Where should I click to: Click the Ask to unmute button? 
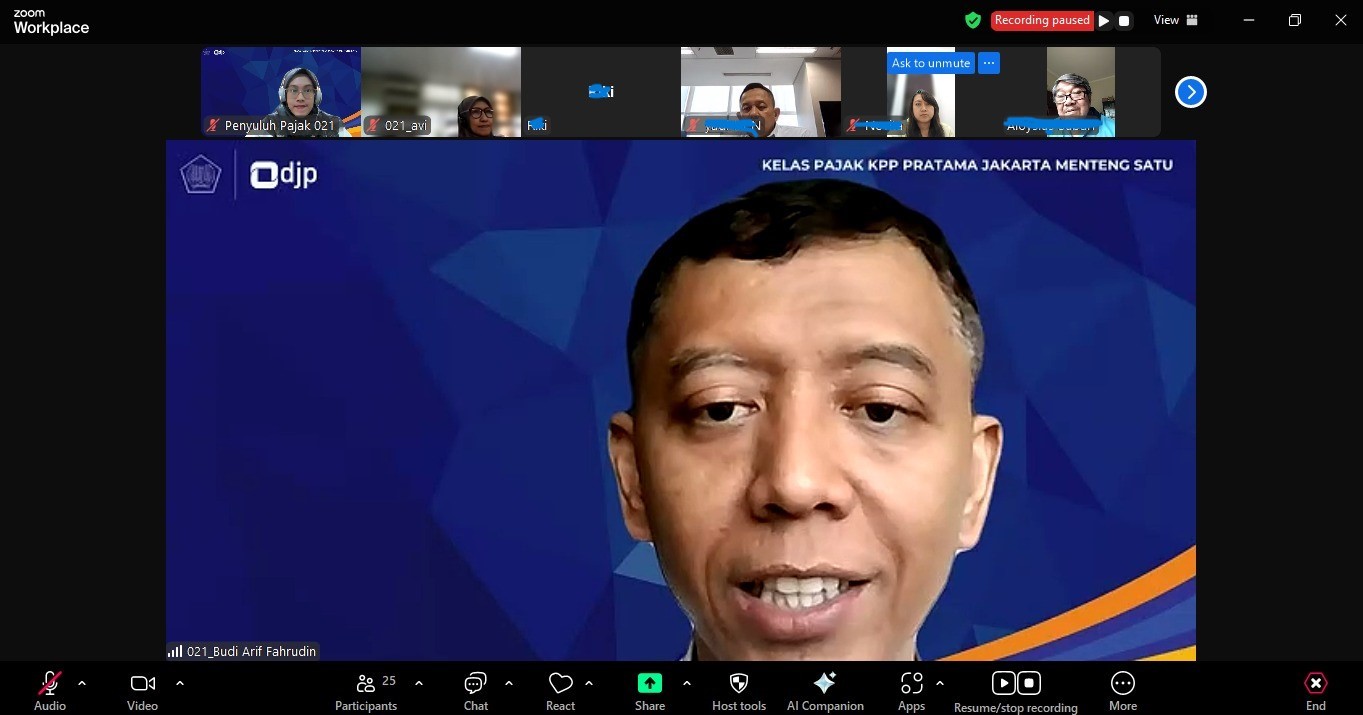coord(930,63)
